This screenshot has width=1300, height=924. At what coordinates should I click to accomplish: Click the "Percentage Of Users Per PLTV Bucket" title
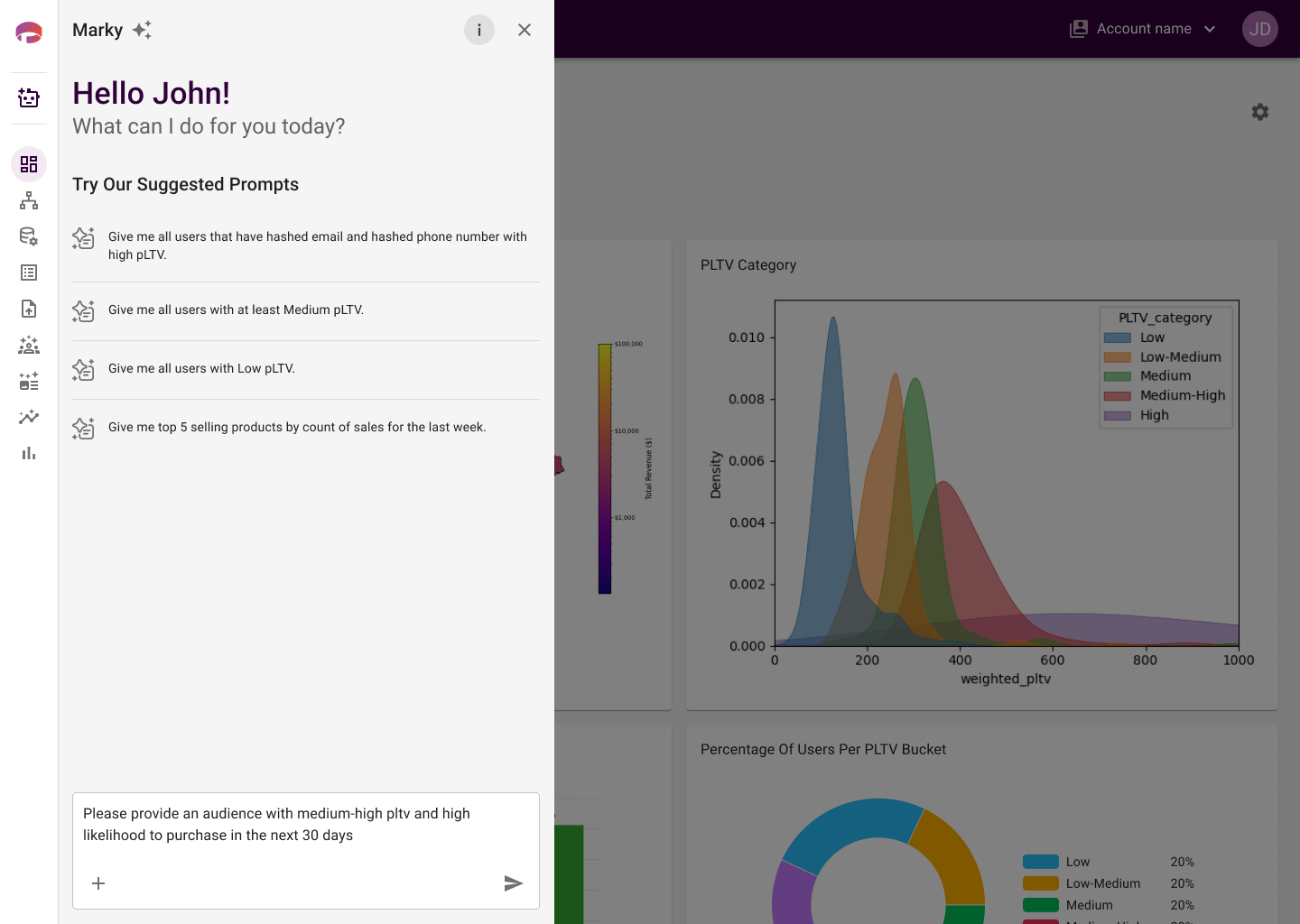pyautogui.click(x=823, y=750)
